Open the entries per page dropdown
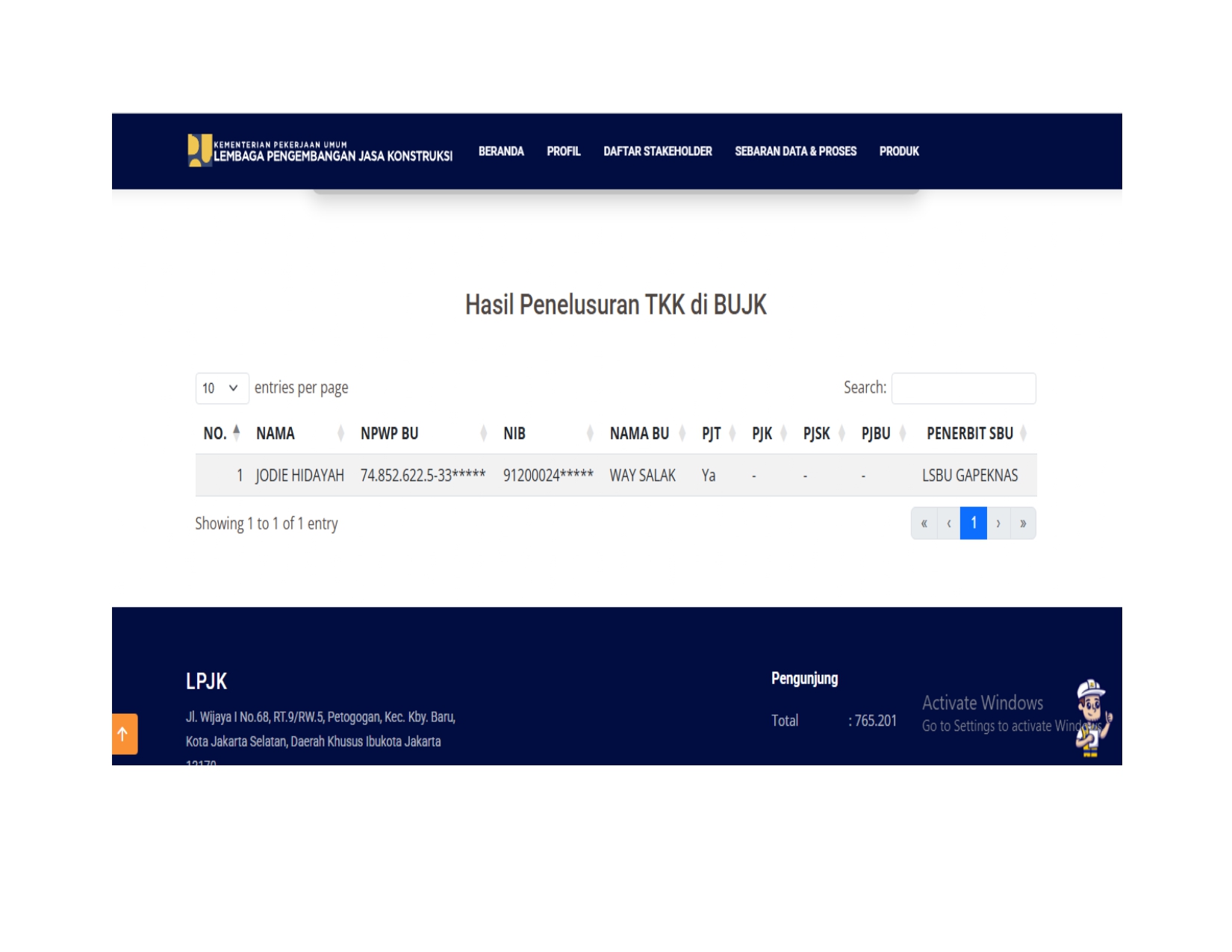Screen dimensions: 1232x952 222,388
